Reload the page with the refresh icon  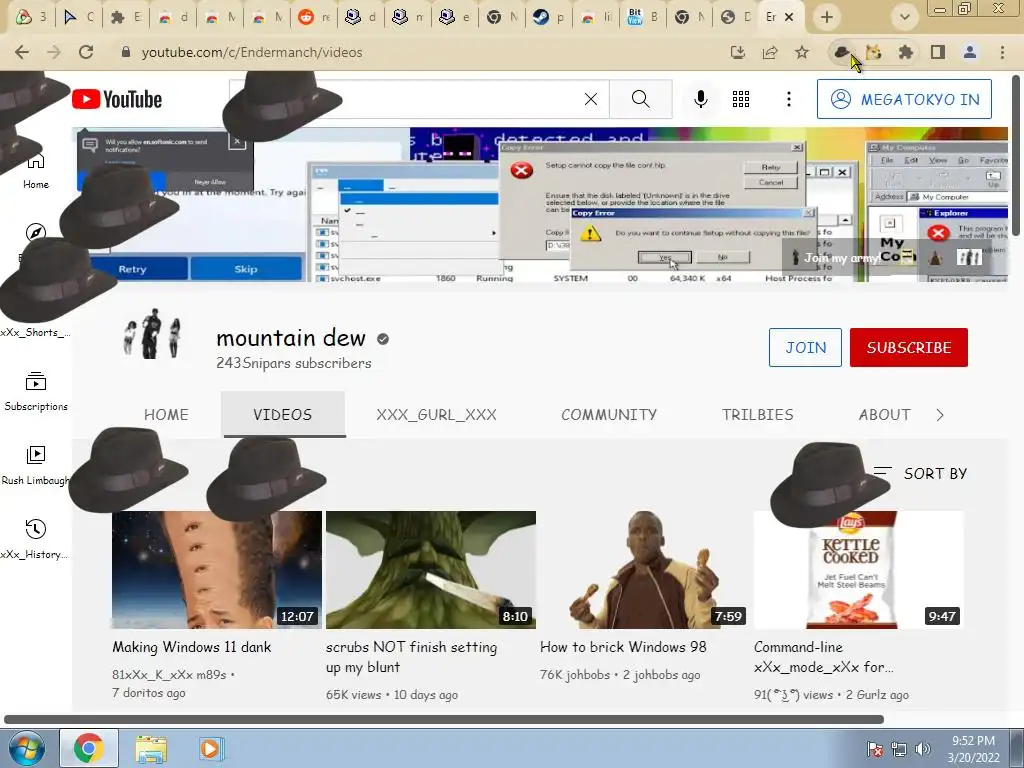[86, 52]
